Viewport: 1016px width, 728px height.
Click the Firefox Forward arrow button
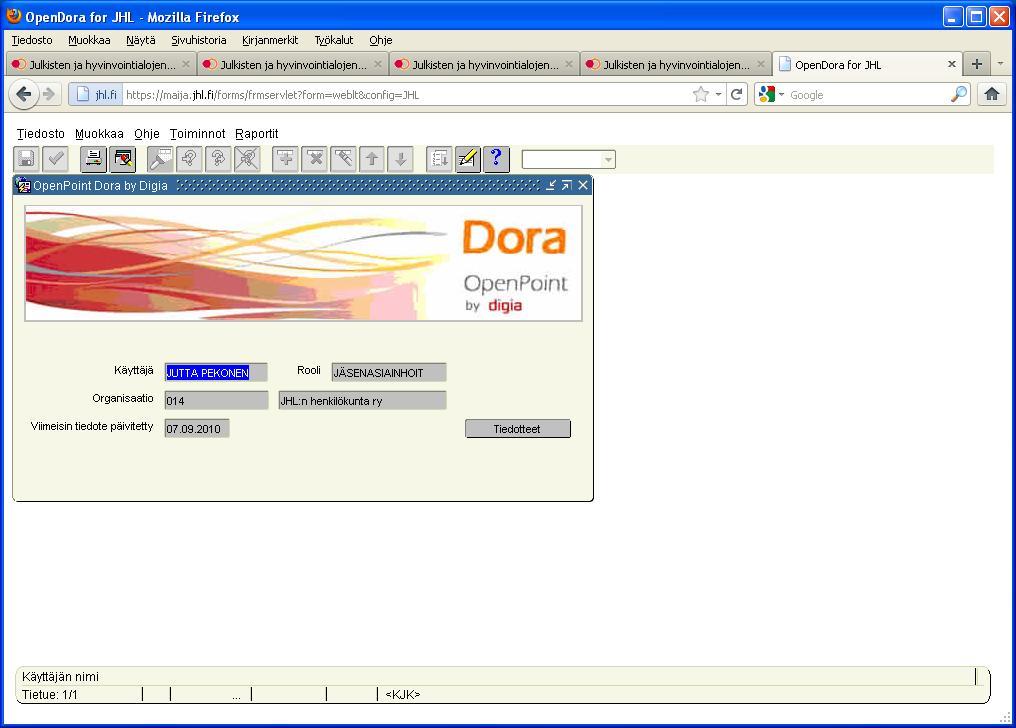pos(49,95)
